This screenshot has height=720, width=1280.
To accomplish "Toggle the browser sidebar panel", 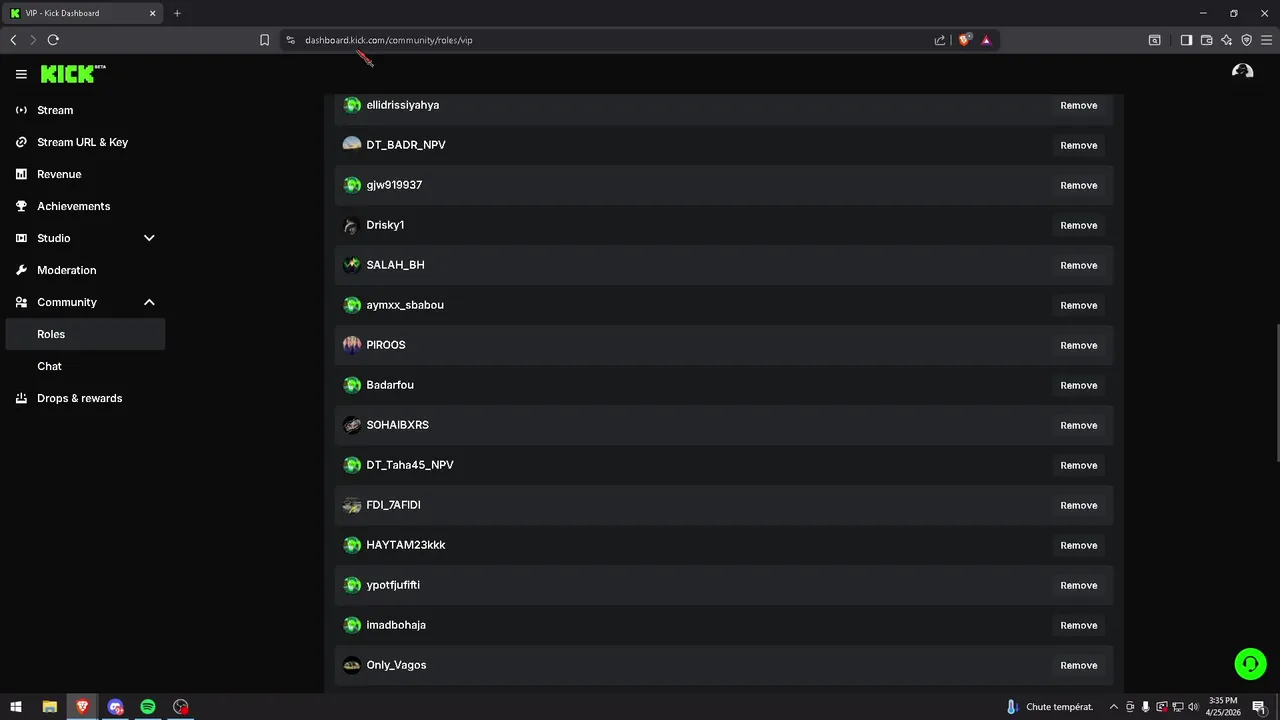I will [1186, 40].
